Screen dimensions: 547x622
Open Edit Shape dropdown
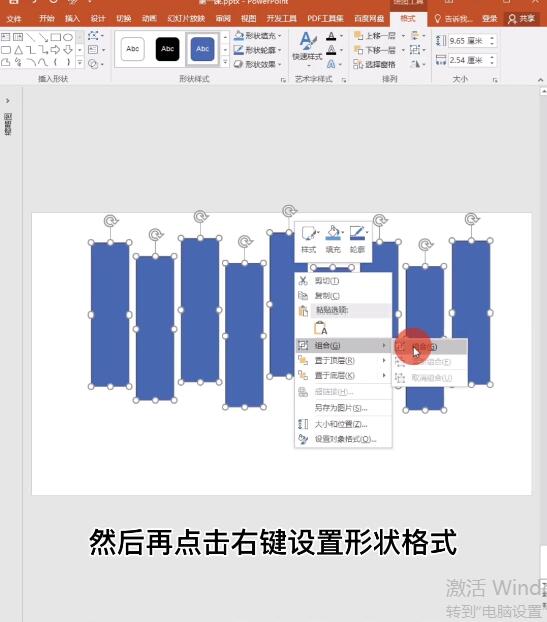[96, 36]
